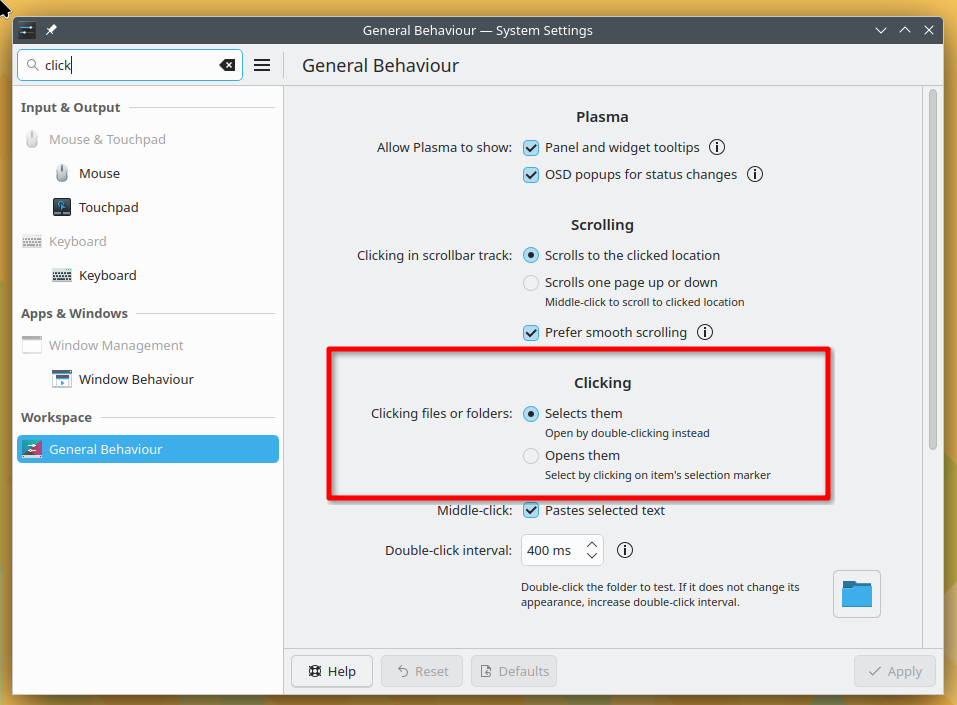
Task: Open Touchpad settings in sidebar
Action: coord(108,207)
